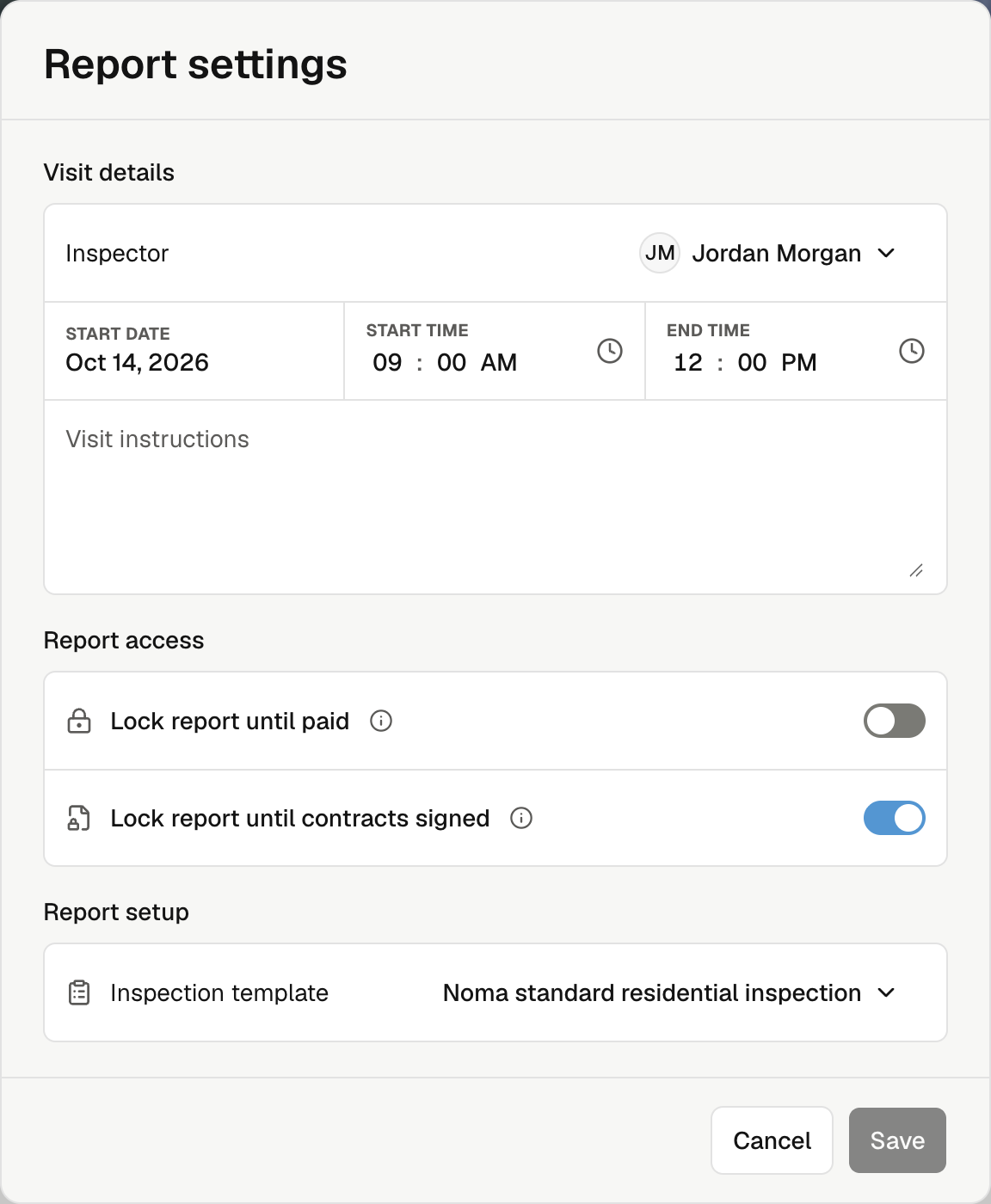Image resolution: width=991 pixels, height=1204 pixels.
Task: Click the Inspector label
Action: (x=117, y=253)
